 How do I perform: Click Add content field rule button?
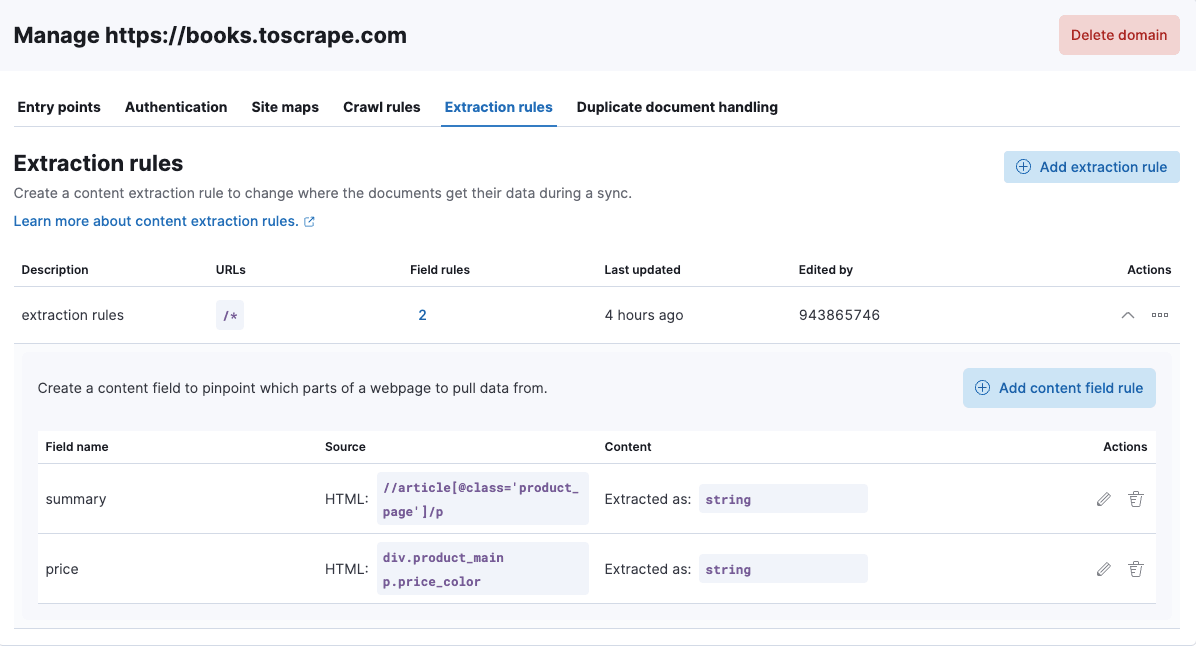[1059, 388]
